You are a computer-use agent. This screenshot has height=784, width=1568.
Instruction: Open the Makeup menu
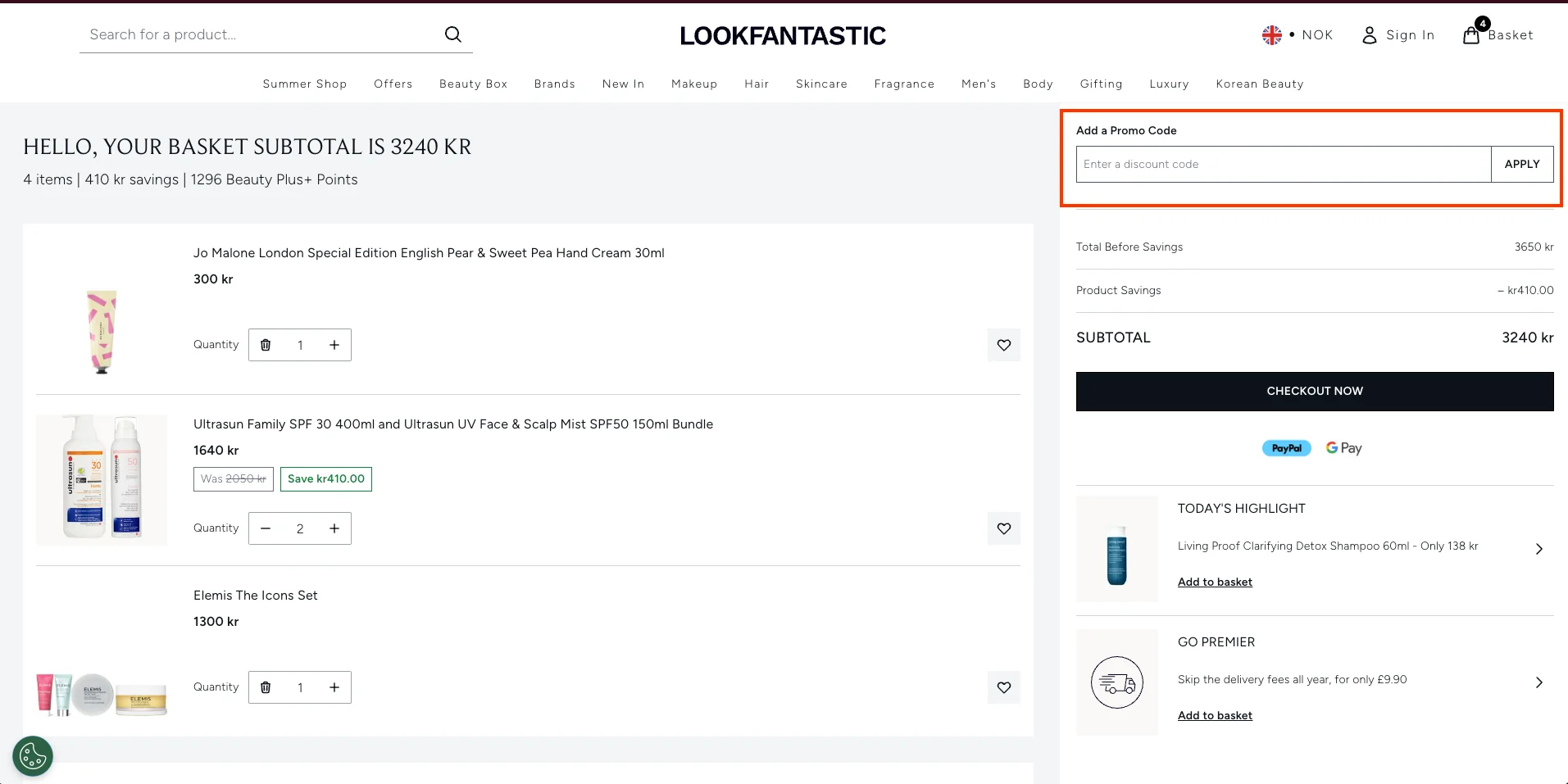pos(694,84)
